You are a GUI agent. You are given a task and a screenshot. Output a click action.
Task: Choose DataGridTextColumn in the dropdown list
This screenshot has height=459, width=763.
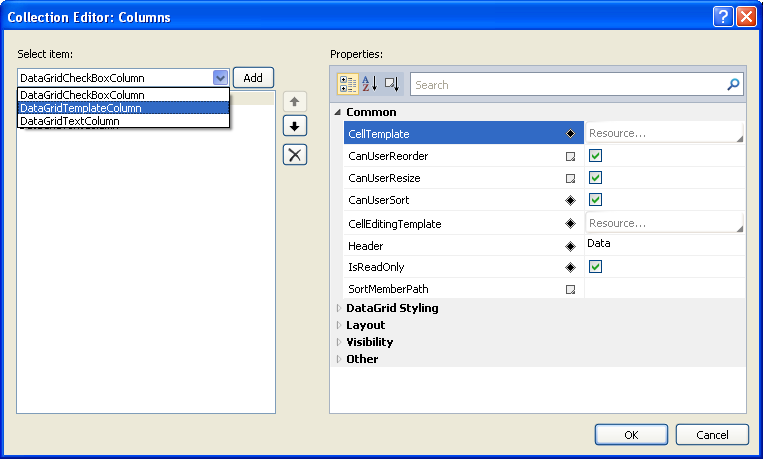pos(70,121)
